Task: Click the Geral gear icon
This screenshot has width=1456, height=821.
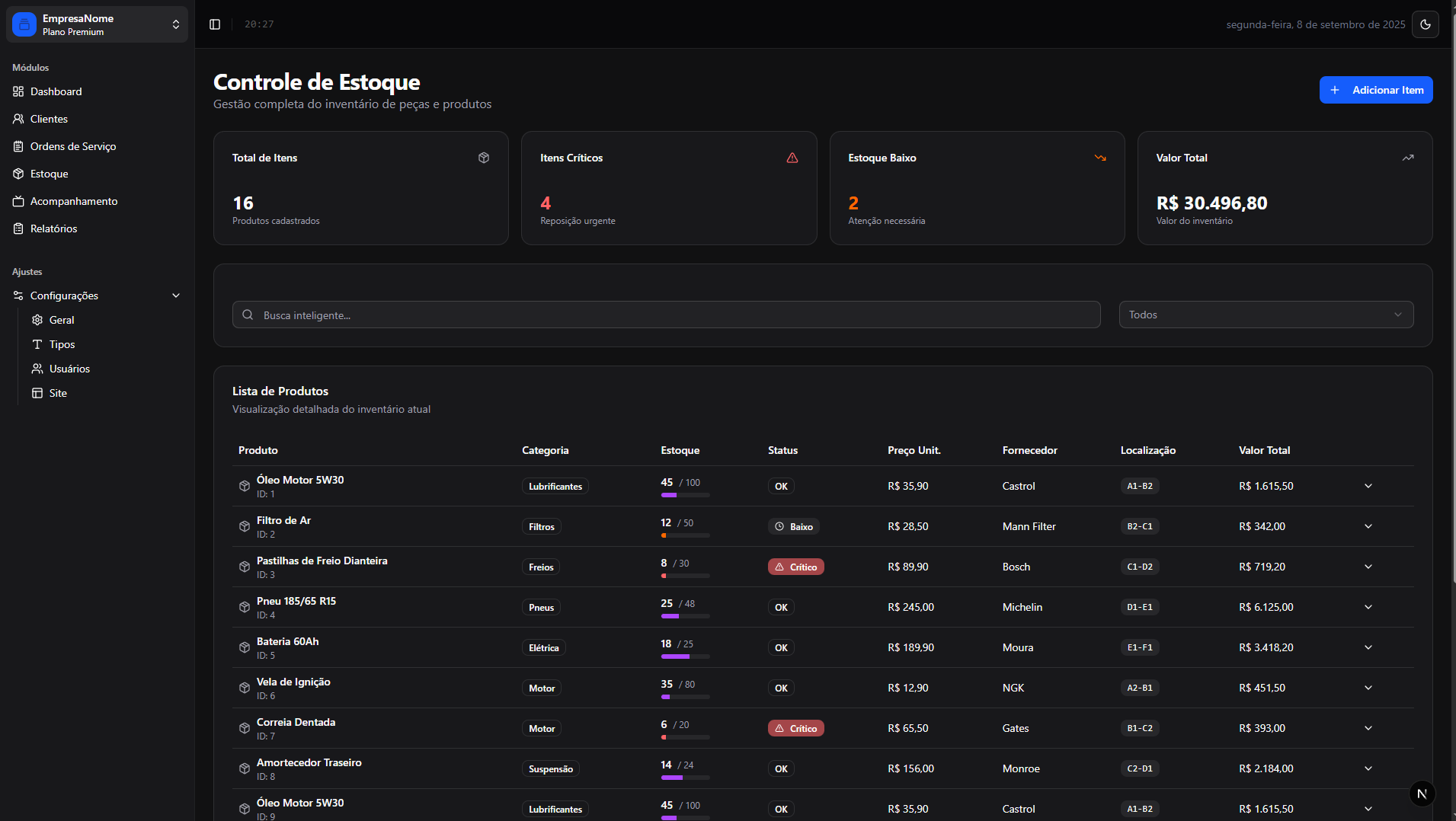Action: click(x=37, y=320)
